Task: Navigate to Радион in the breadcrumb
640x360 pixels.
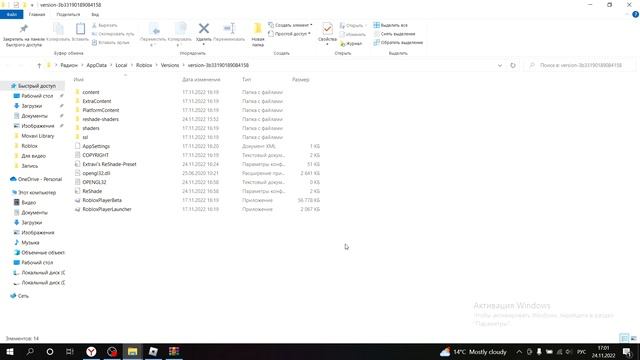Action: (69, 65)
